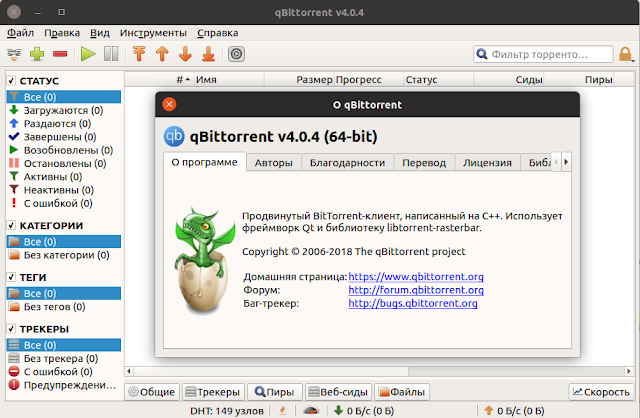Switch to the Перевод tab
This screenshot has height=418, width=640.
click(x=424, y=162)
